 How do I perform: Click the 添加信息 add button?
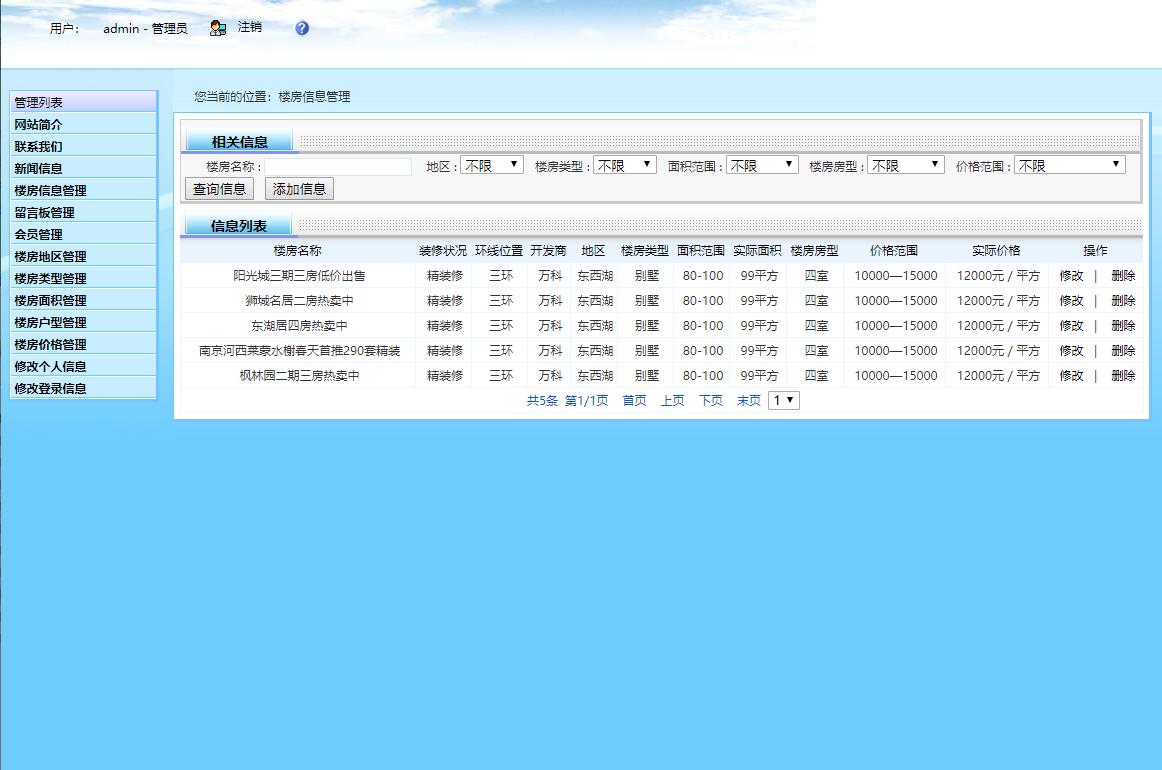tap(301, 188)
